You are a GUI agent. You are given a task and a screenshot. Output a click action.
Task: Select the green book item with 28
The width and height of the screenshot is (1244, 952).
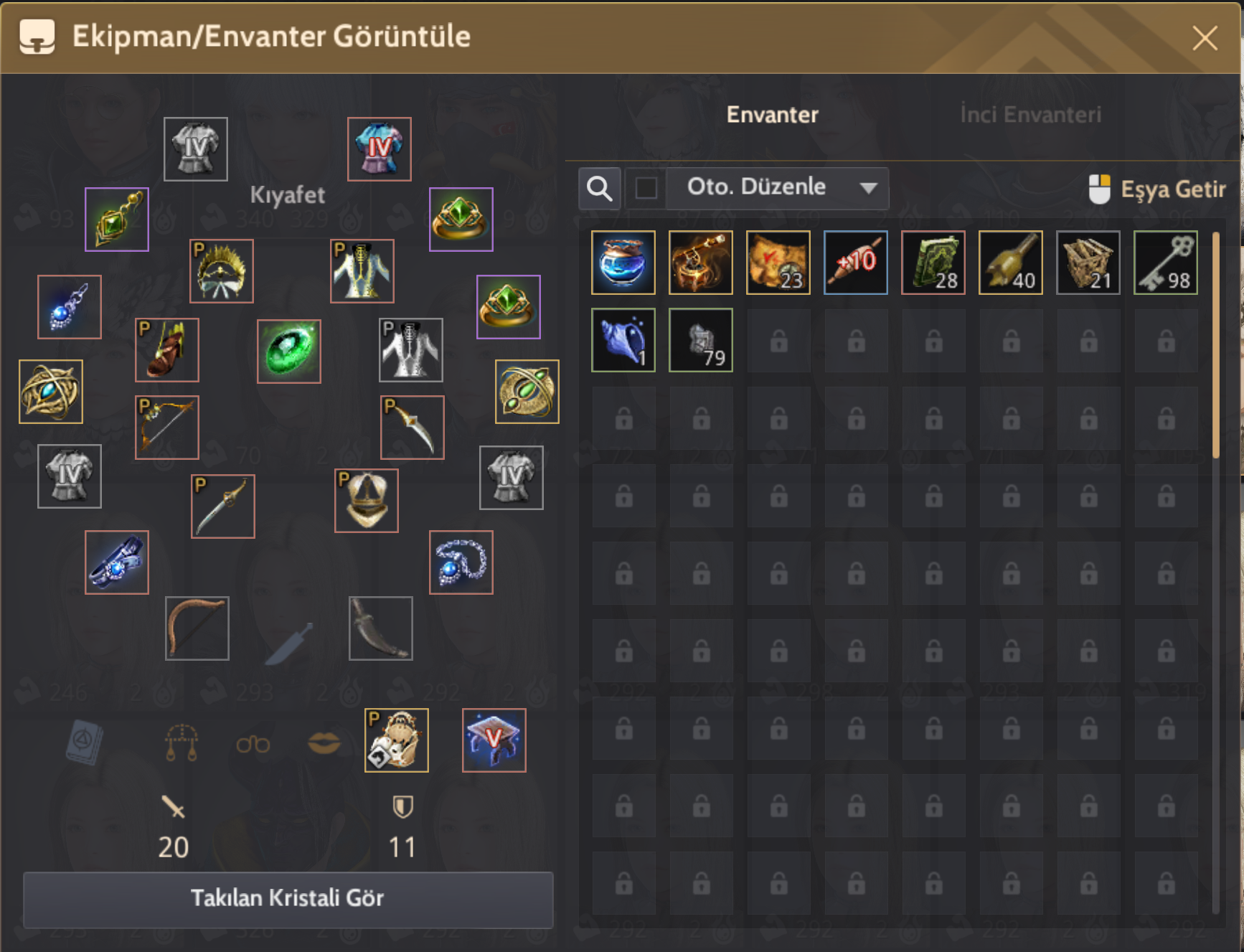(x=933, y=263)
